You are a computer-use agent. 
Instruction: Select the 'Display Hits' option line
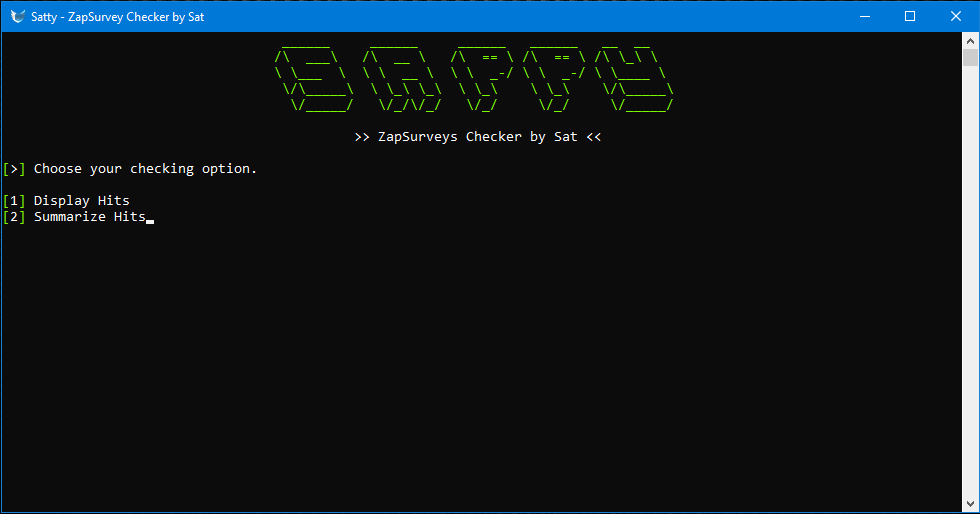[x=66, y=201]
